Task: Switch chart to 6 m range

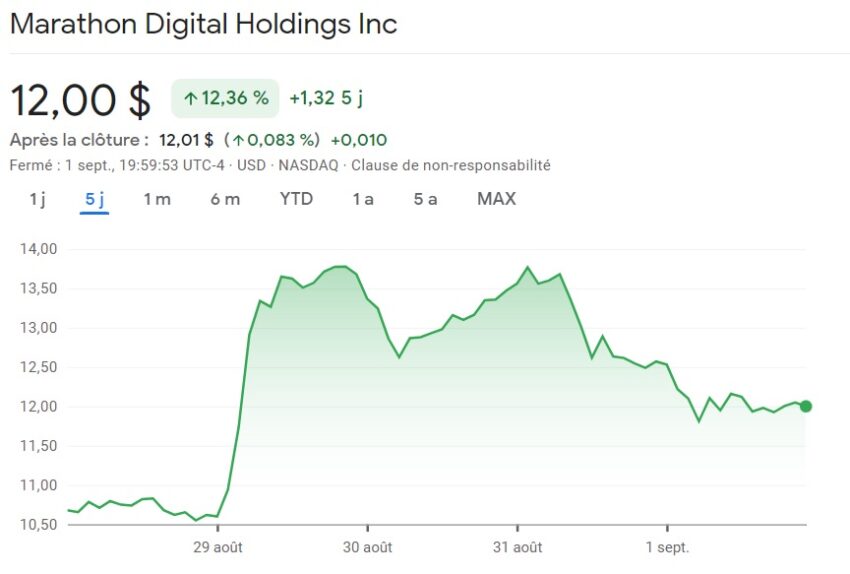Action: click(225, 199)
